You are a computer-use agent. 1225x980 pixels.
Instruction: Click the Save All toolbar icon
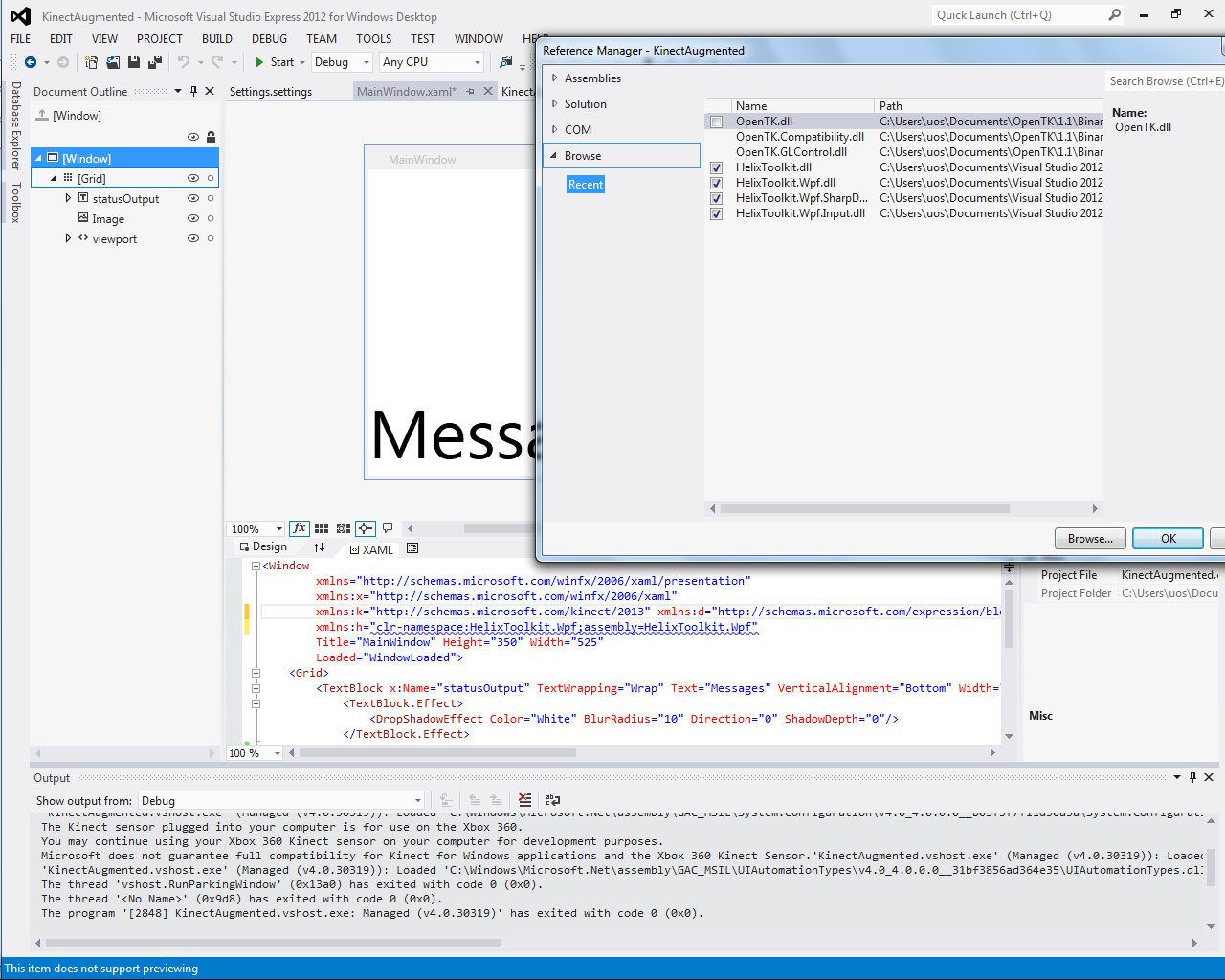(x=154, y=62)
